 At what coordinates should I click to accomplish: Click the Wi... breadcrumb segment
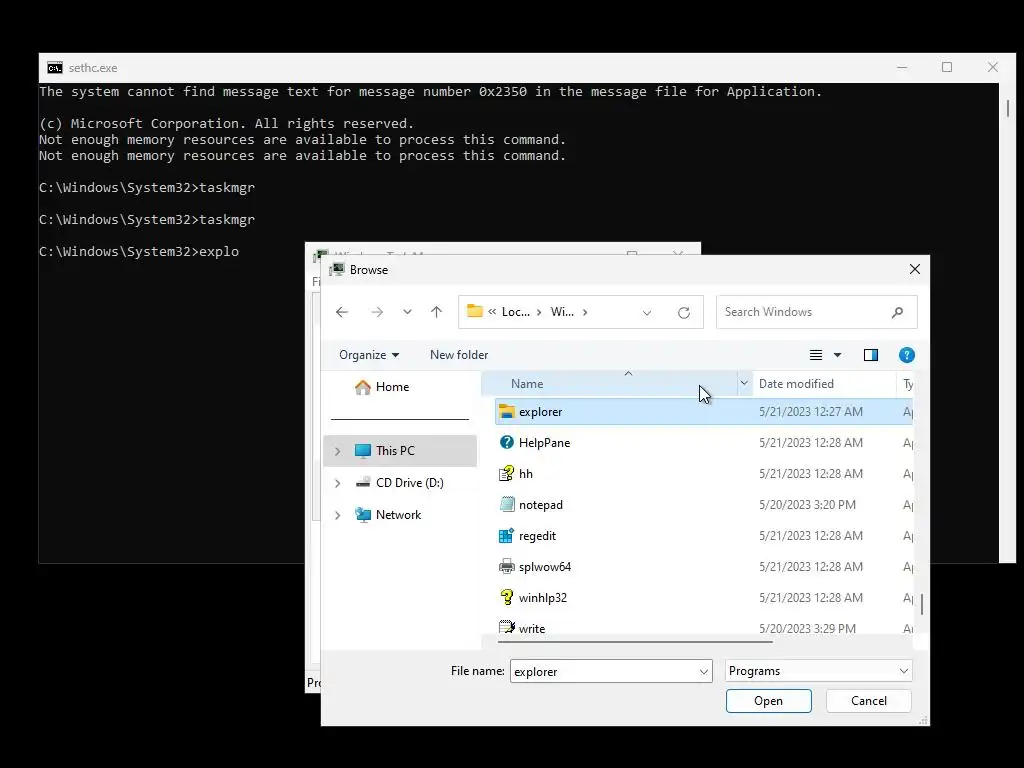tap(562, 312)
